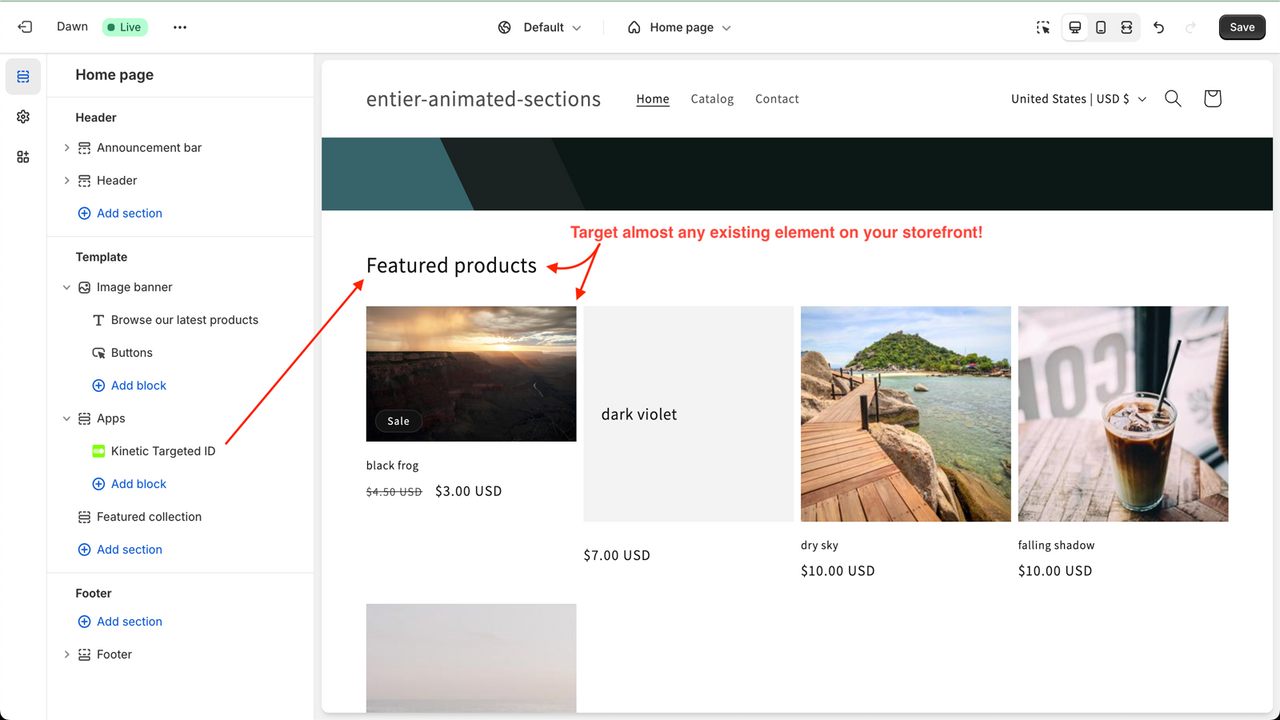Expand the Announcement bar chevron
The width and height of the screenshot is (1280, 720).
pyautogui.click(x=67, y=148)
